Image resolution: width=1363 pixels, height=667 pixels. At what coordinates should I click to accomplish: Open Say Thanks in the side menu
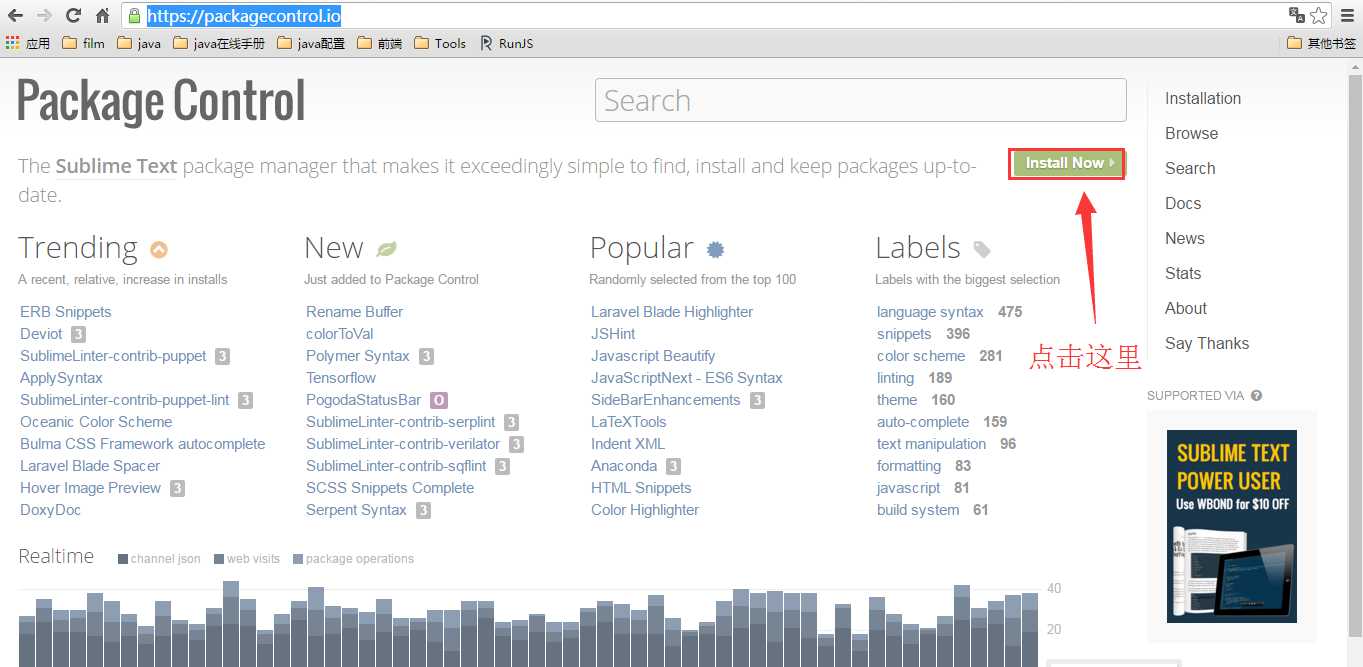click(1207, 343)
